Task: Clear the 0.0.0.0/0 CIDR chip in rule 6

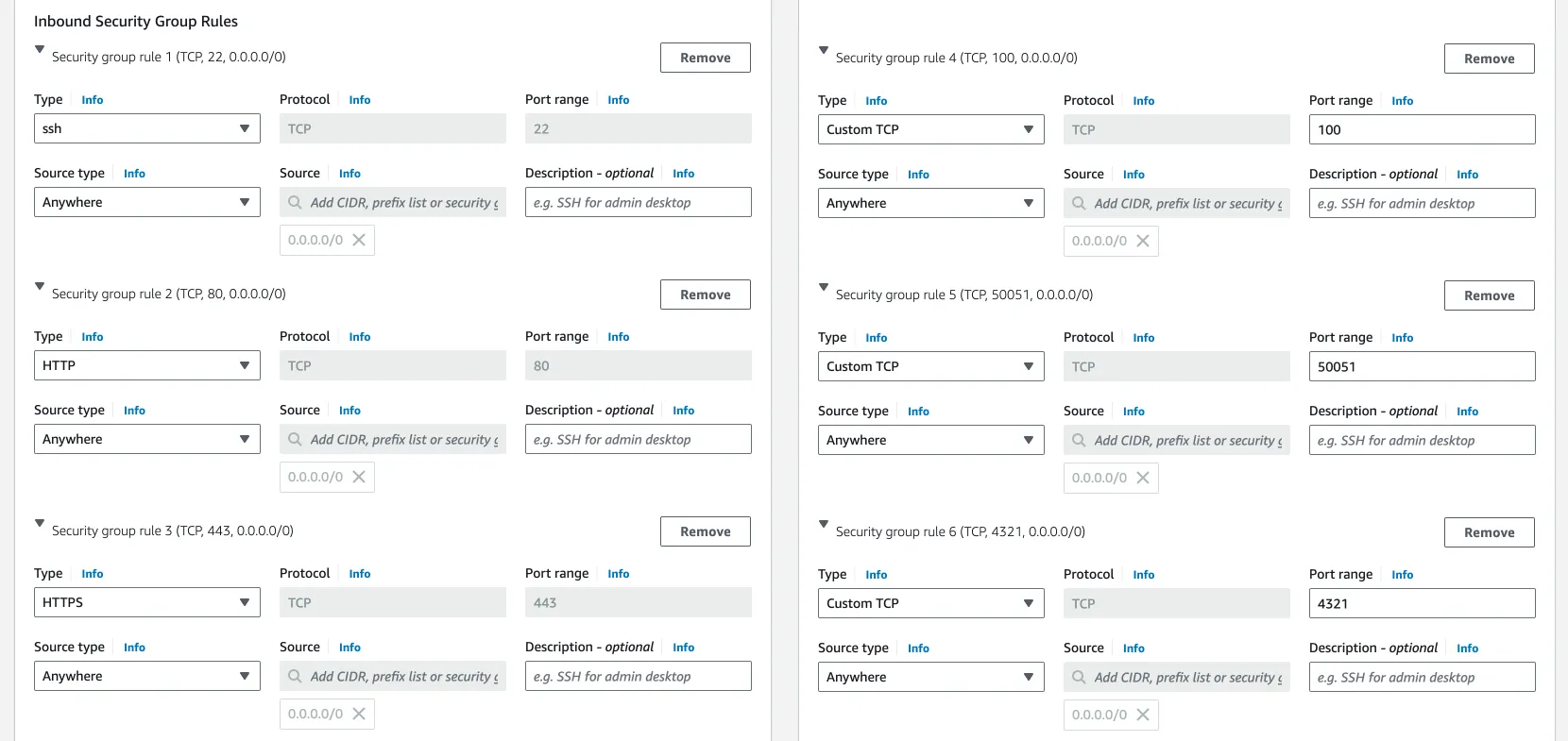Action: 1143,715
